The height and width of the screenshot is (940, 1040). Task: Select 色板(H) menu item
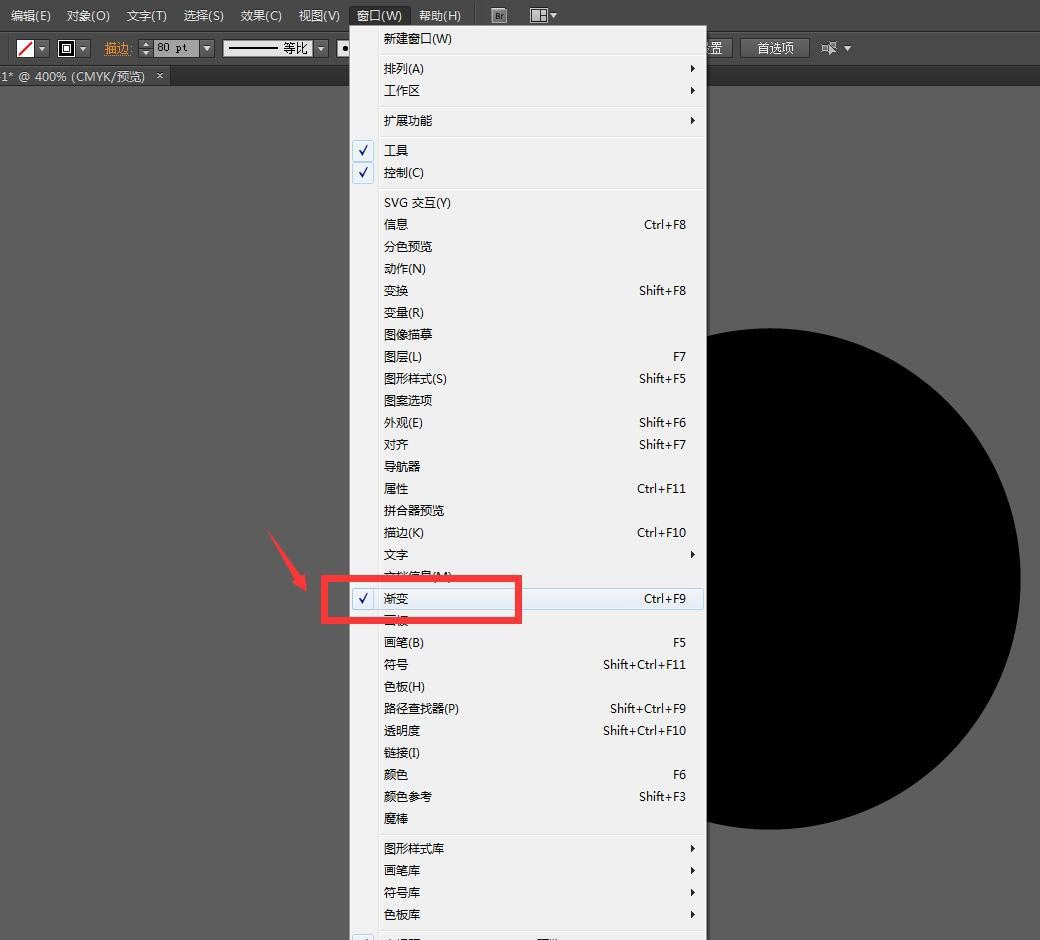coord(527,687)
